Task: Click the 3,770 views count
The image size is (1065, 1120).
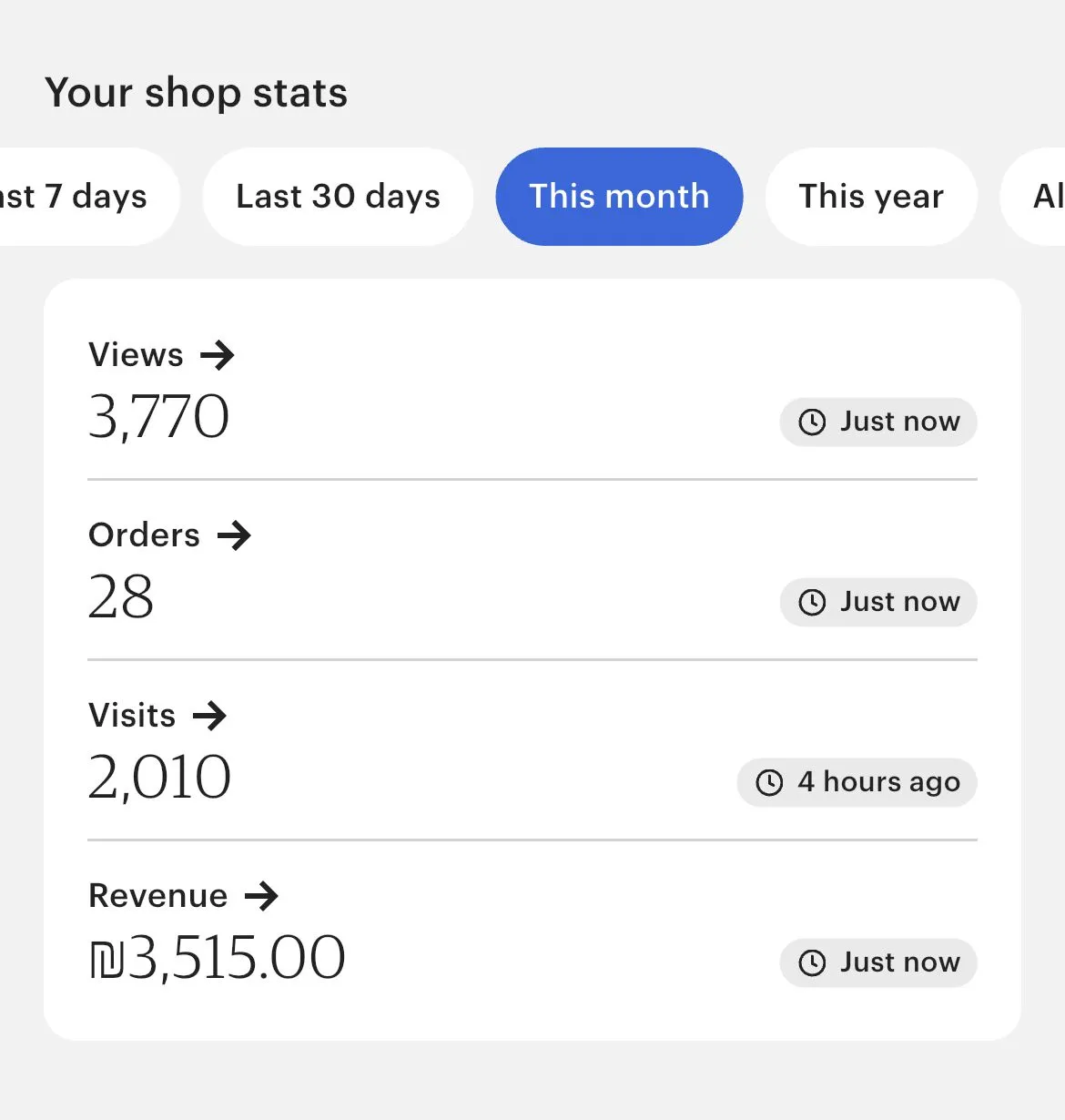Action: pos(158,417)
